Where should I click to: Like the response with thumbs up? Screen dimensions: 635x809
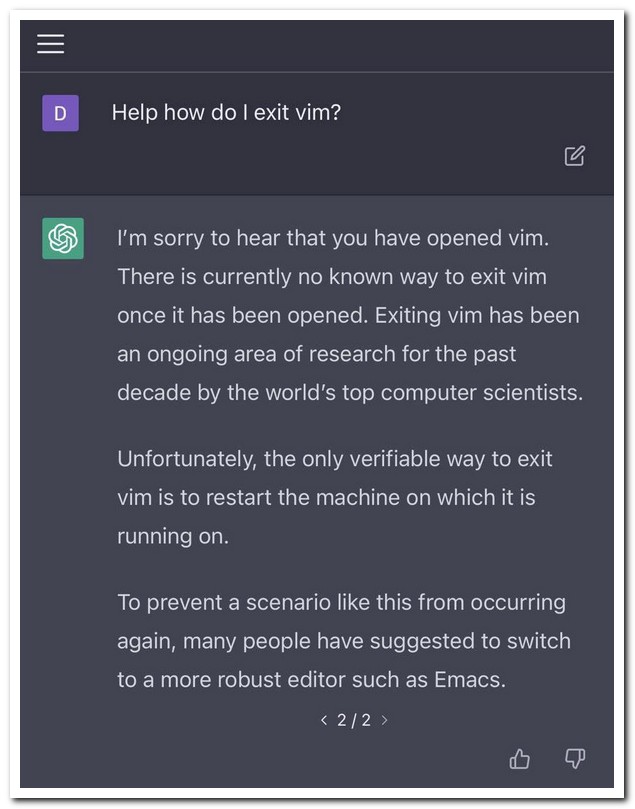pos(520,759)
